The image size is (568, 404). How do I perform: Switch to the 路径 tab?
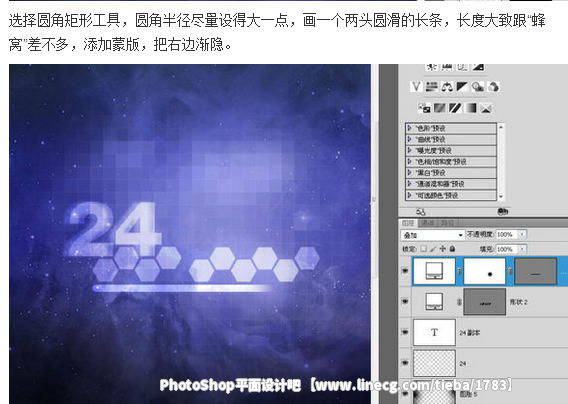[447, 223]
